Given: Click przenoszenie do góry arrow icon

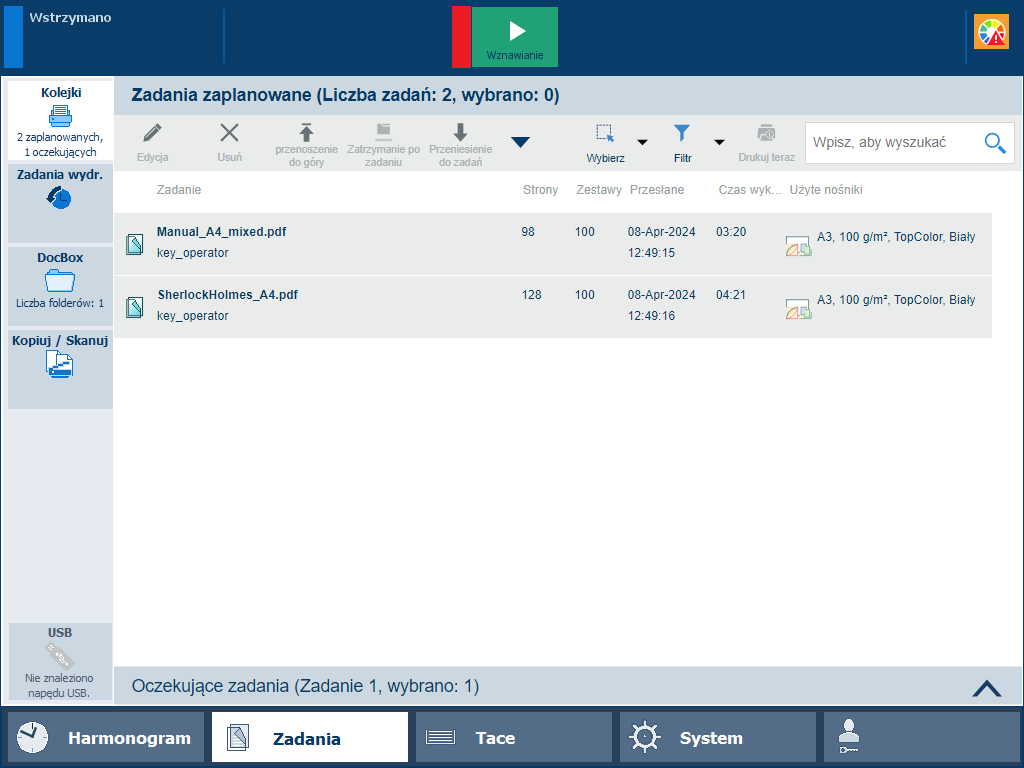Looking at the screenshot, I should pyautogui.click(x=306, y=132).
